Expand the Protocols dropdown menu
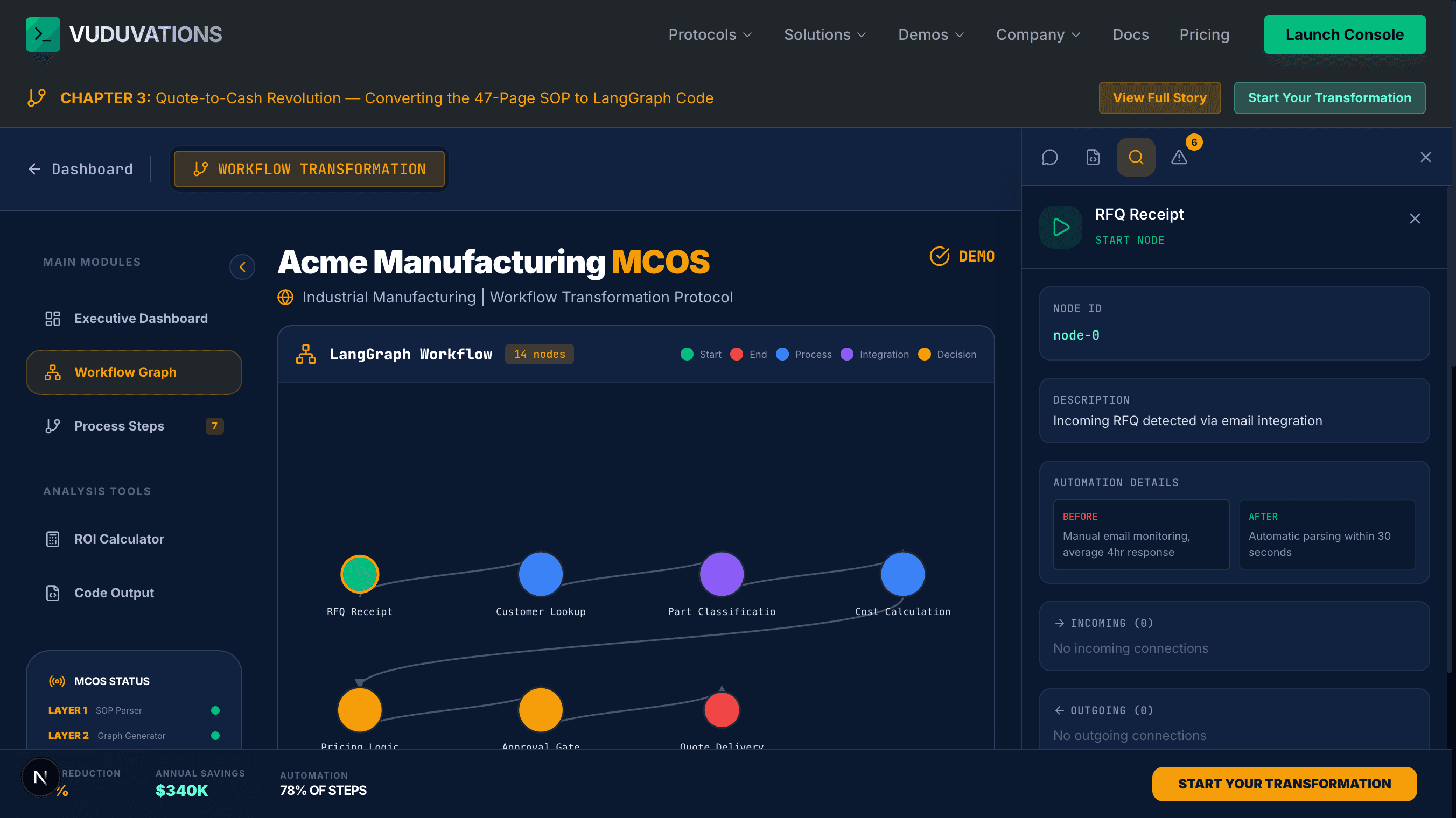Screen dimensions: 1456x818 point(710,34)
